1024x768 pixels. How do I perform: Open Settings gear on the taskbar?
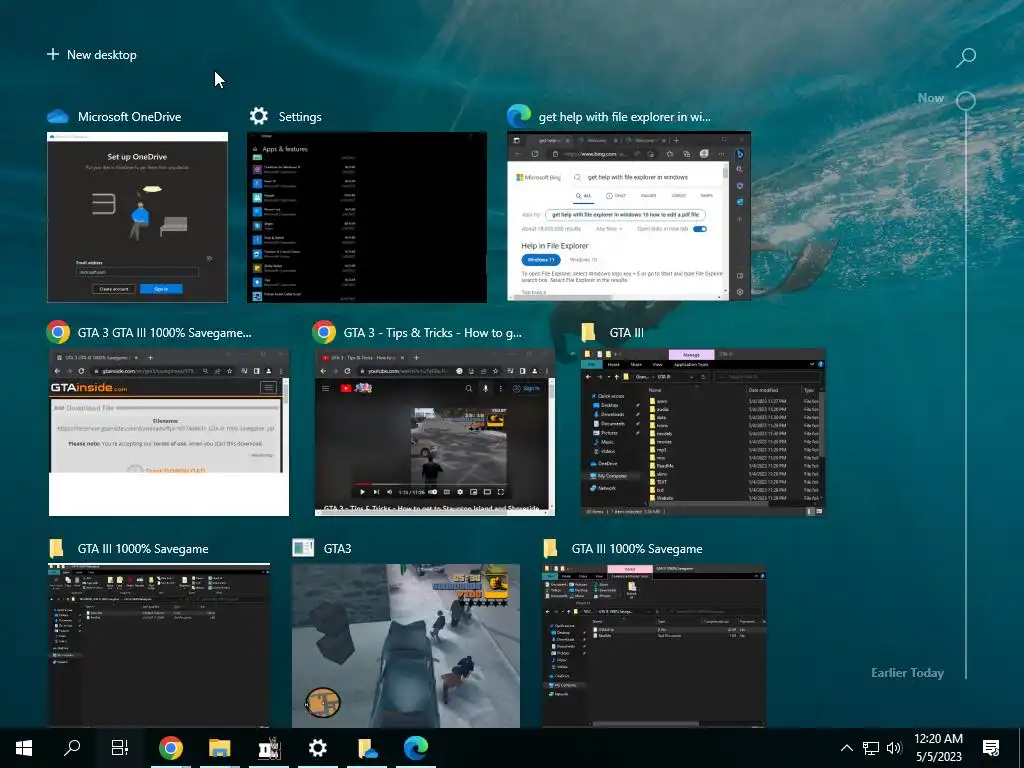point(317,748)
